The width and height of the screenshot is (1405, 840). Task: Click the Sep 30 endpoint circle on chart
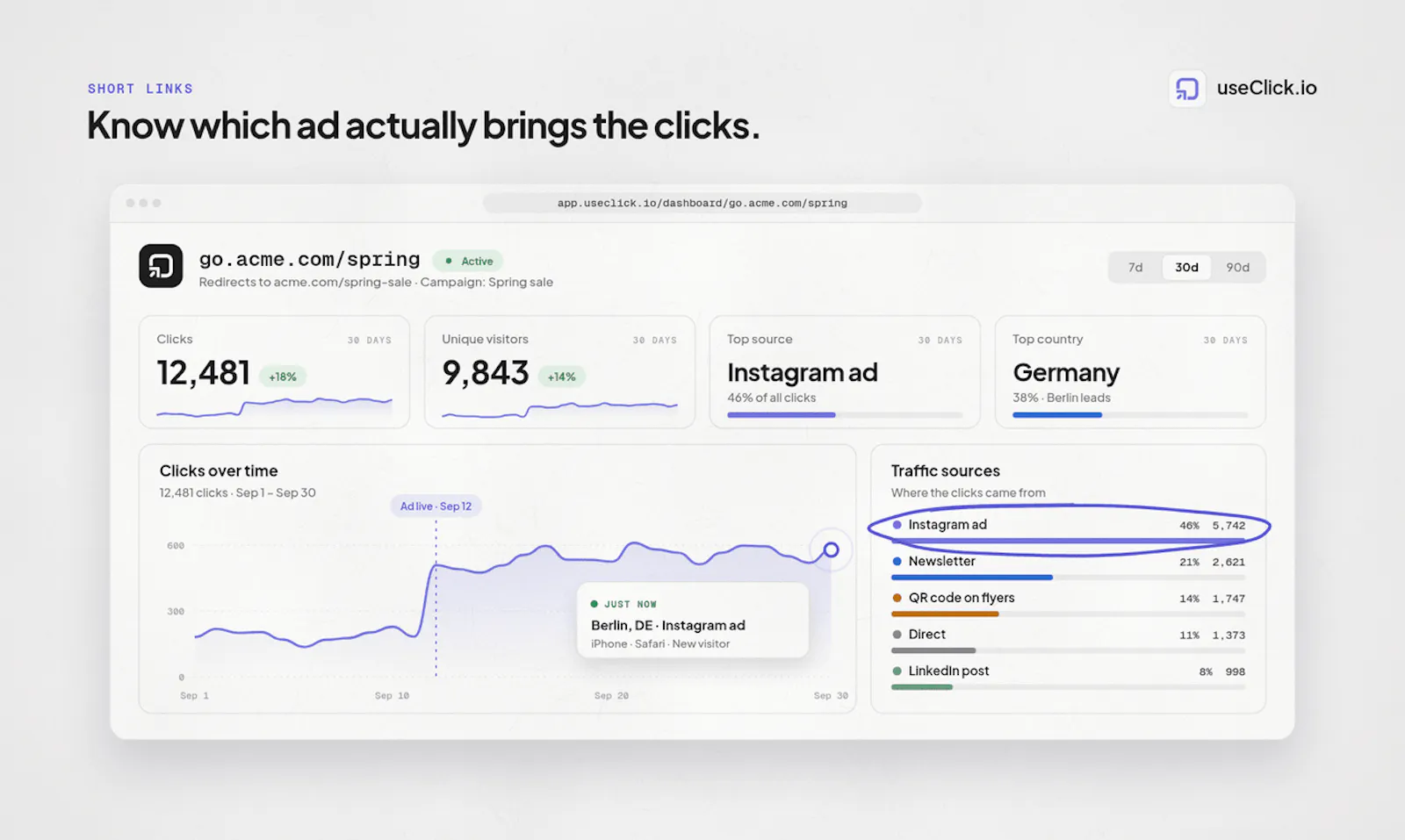[x=831, y=550]
